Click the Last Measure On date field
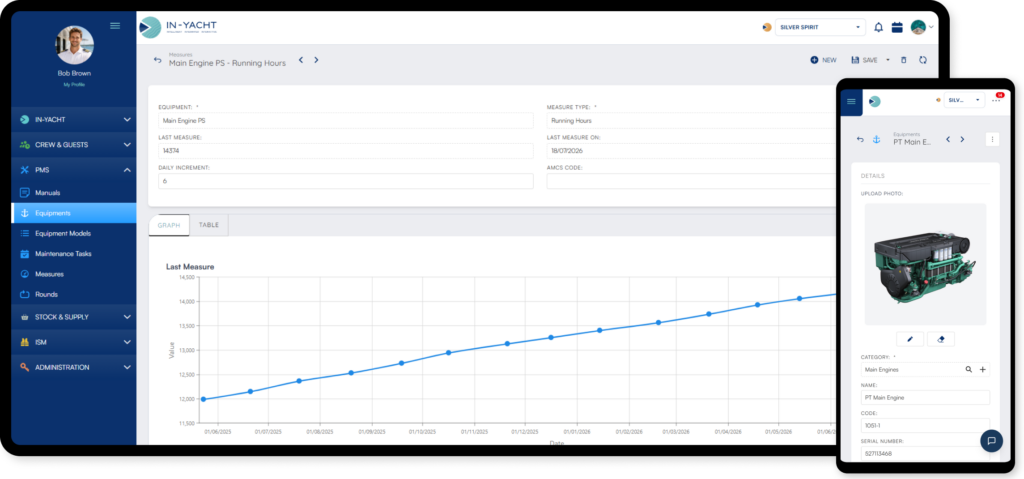1024x479 pixels. (x=692, y=151)
